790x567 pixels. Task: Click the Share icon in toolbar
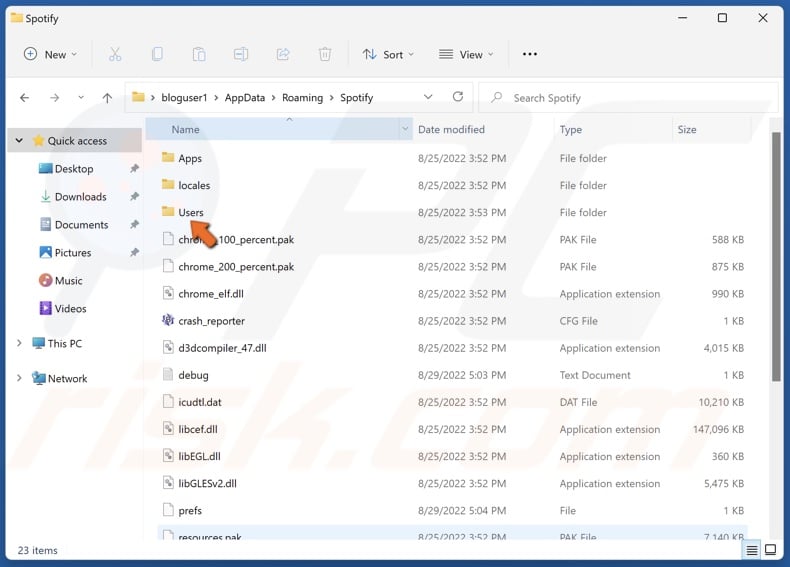[283, 54]
